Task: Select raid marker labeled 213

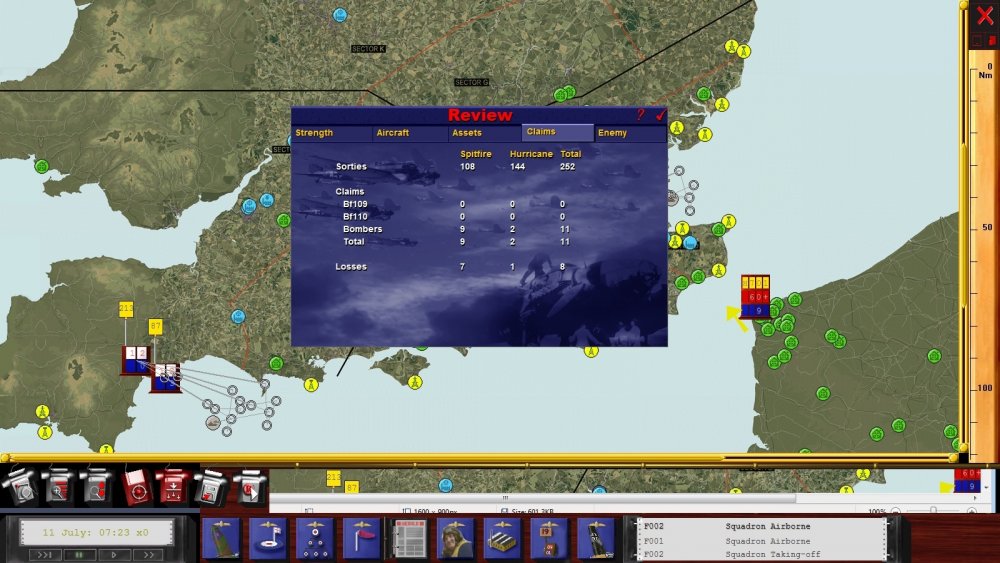Action: tap(126, 309)
